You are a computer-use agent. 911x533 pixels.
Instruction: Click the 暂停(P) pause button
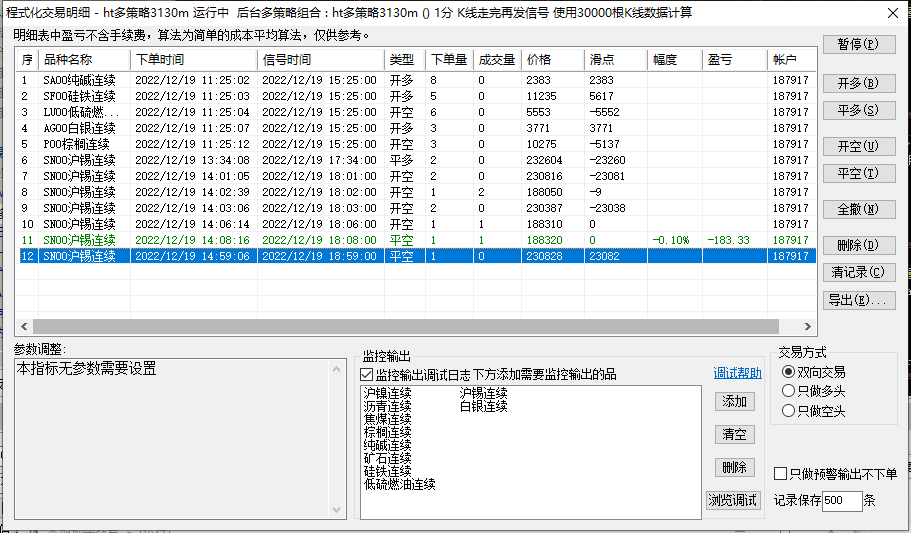[859, 45]
